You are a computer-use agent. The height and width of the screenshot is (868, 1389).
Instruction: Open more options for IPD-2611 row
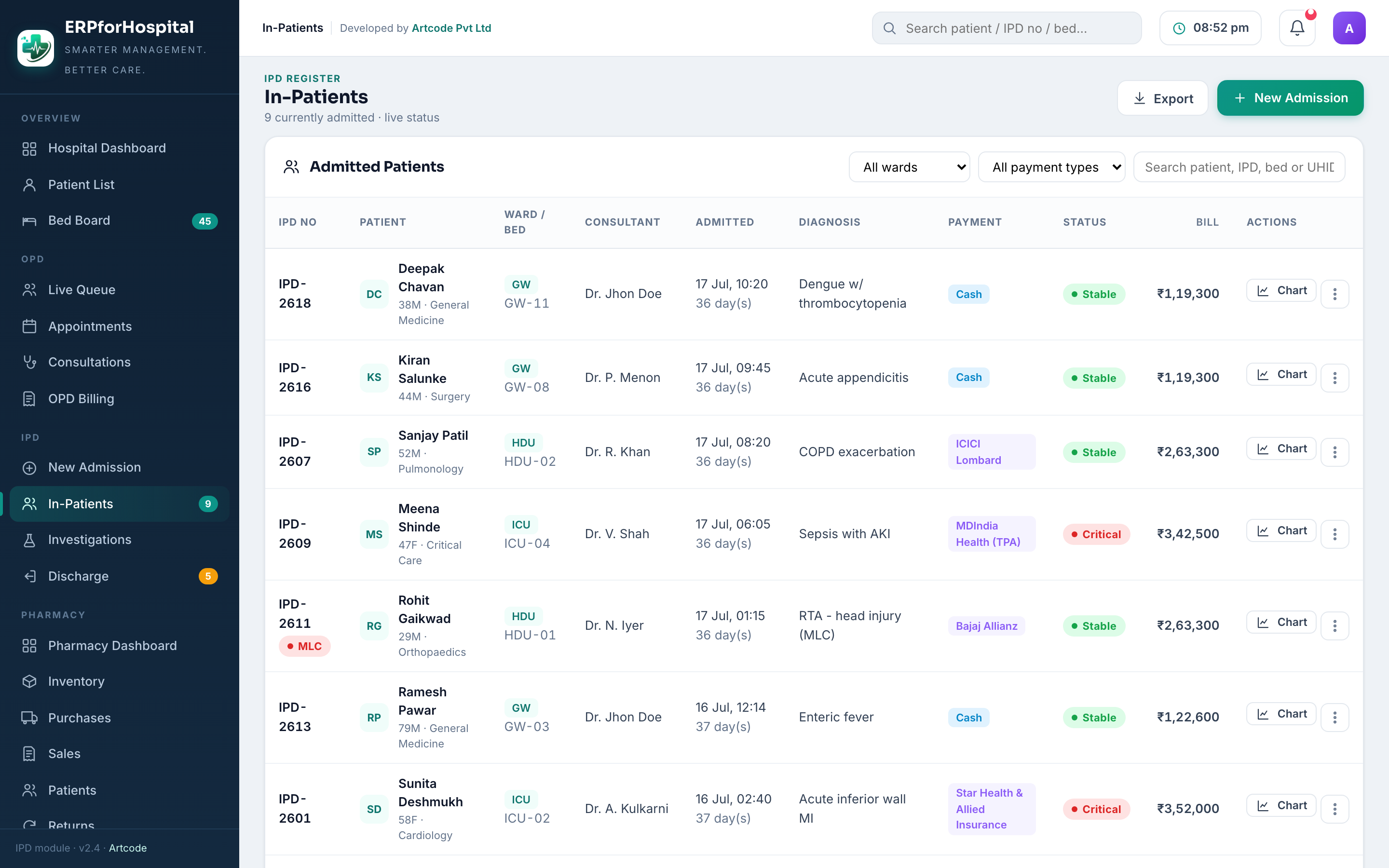click(x=1335, y=626)
